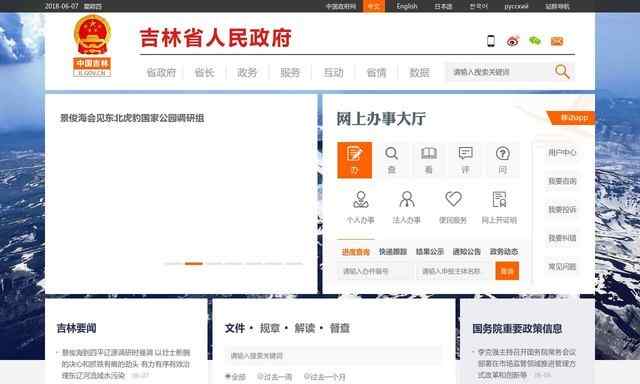Open the WeChat icon in header
The image size is (640, 384).
(535, 41)
